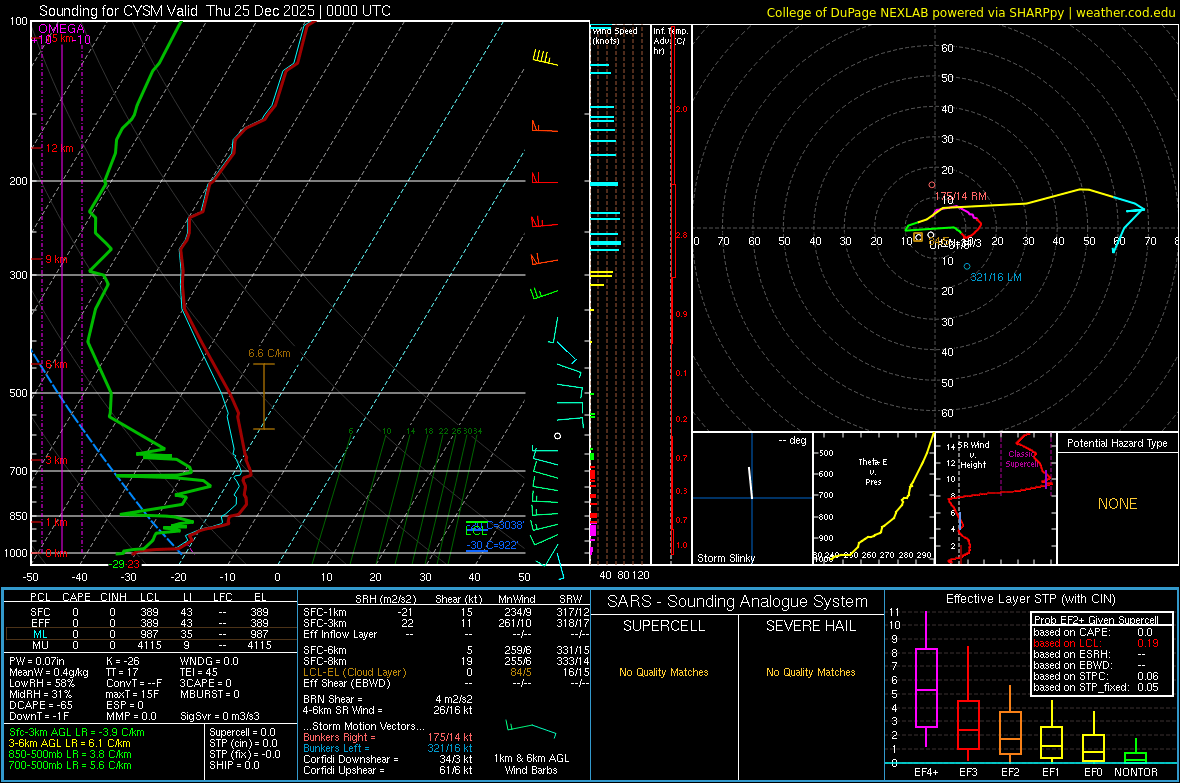Click the 'based on STPC' probability row

click(1096, 676)
